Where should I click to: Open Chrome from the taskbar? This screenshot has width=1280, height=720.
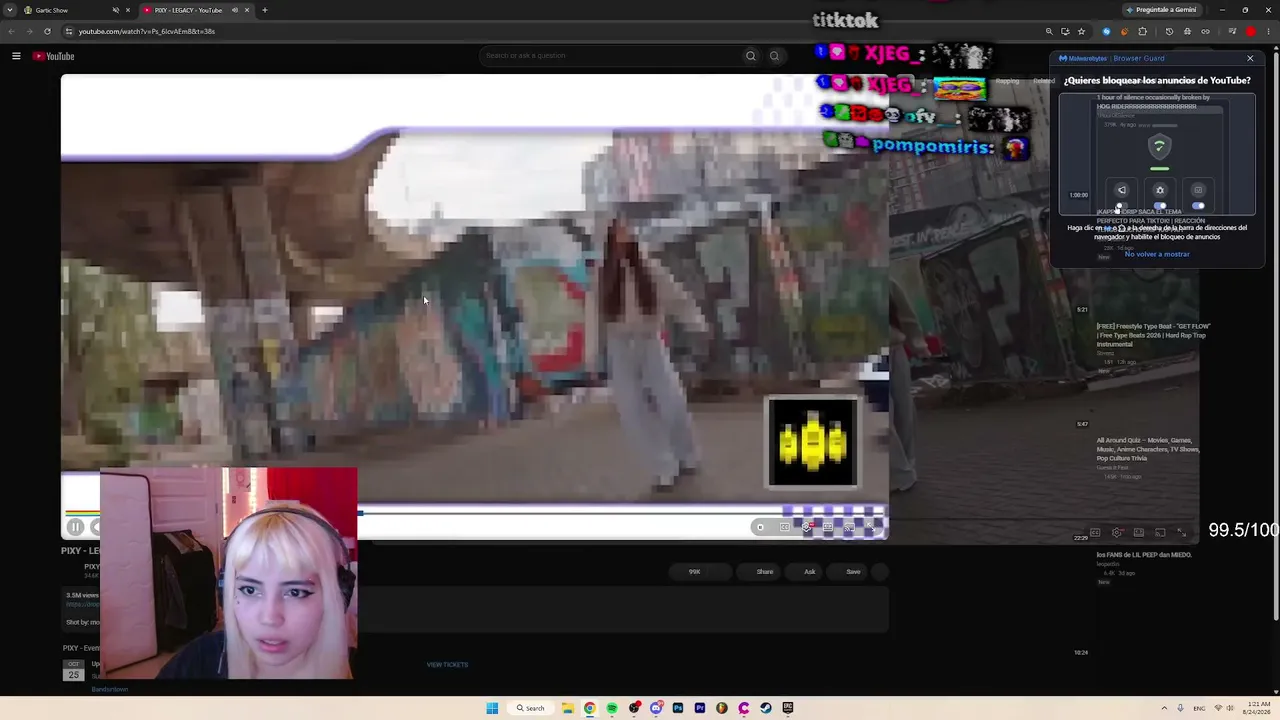point(589,708)
